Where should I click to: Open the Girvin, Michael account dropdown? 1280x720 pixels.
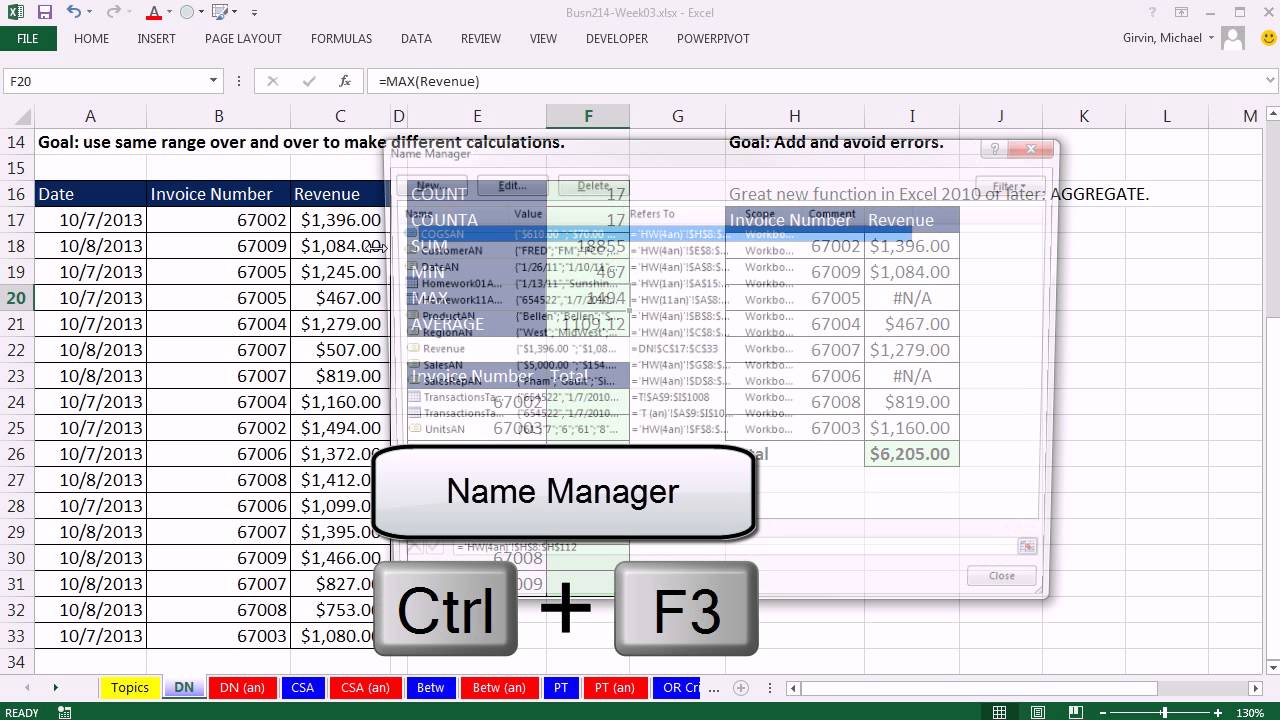pyautogui.click(x=1211, y=39)
